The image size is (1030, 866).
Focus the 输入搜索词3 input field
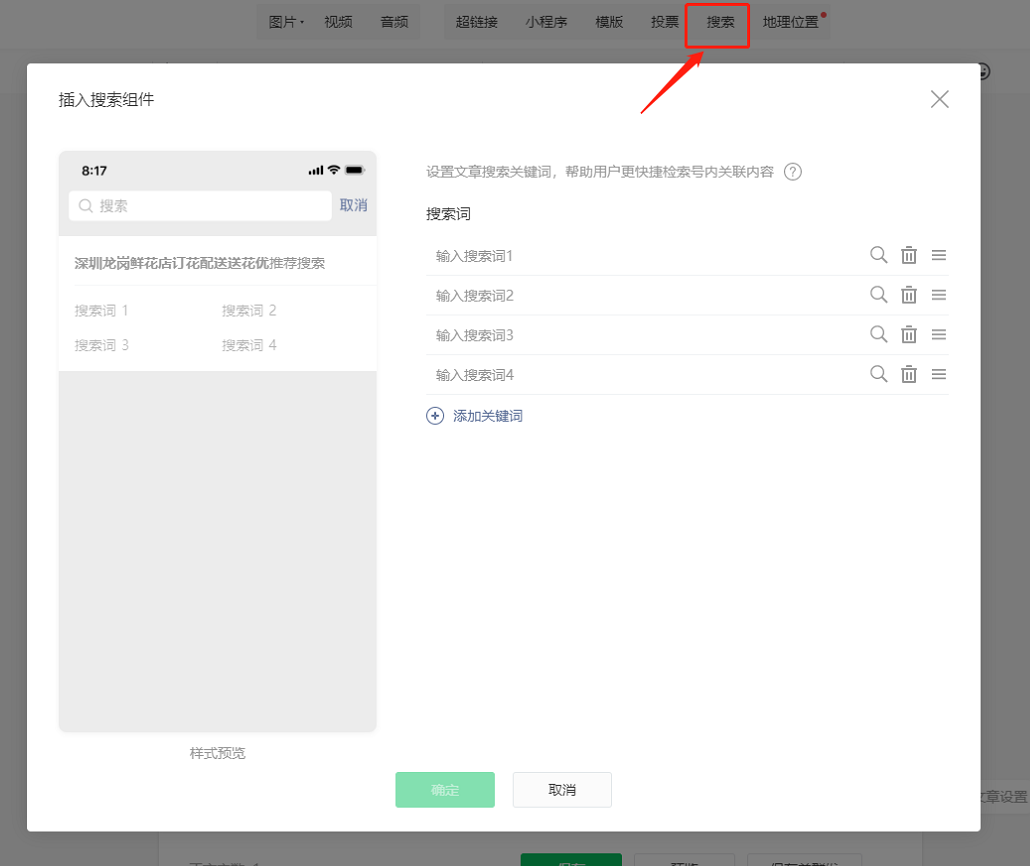pos(644,335)
